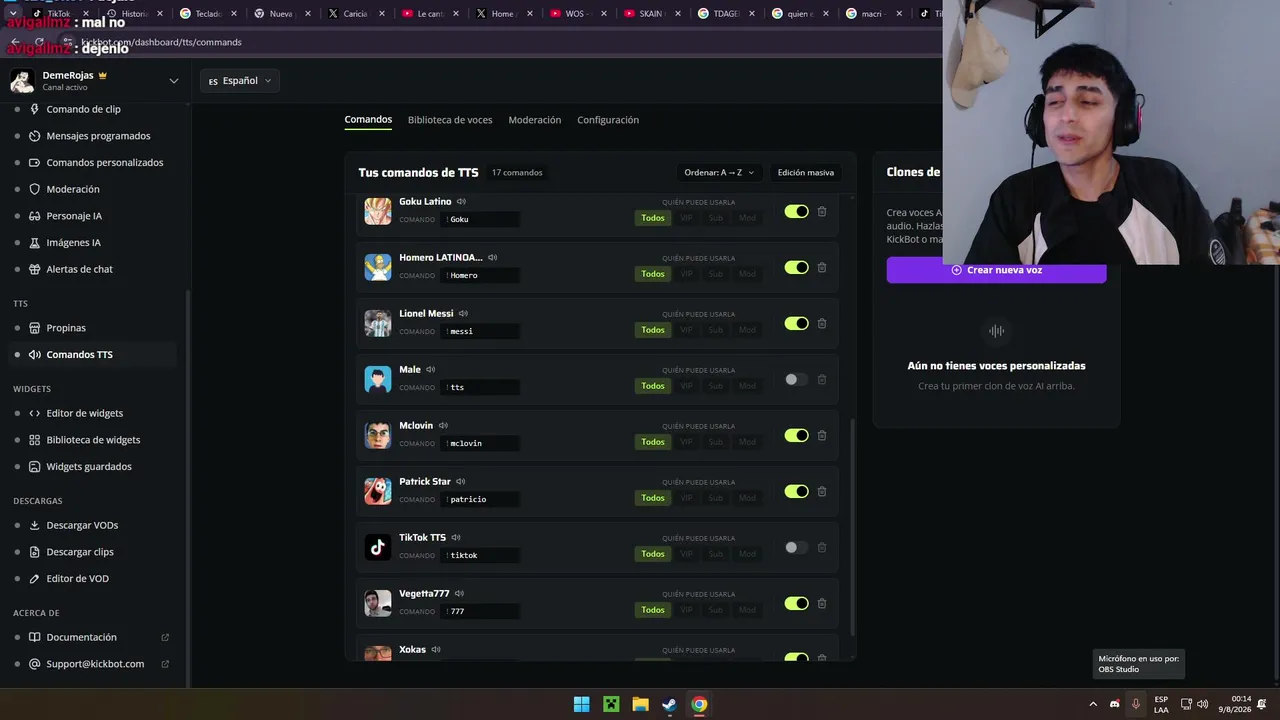Toggle off the Lionel Messi command
This screenshot has height=720, width=1280.
coord(796,324)
